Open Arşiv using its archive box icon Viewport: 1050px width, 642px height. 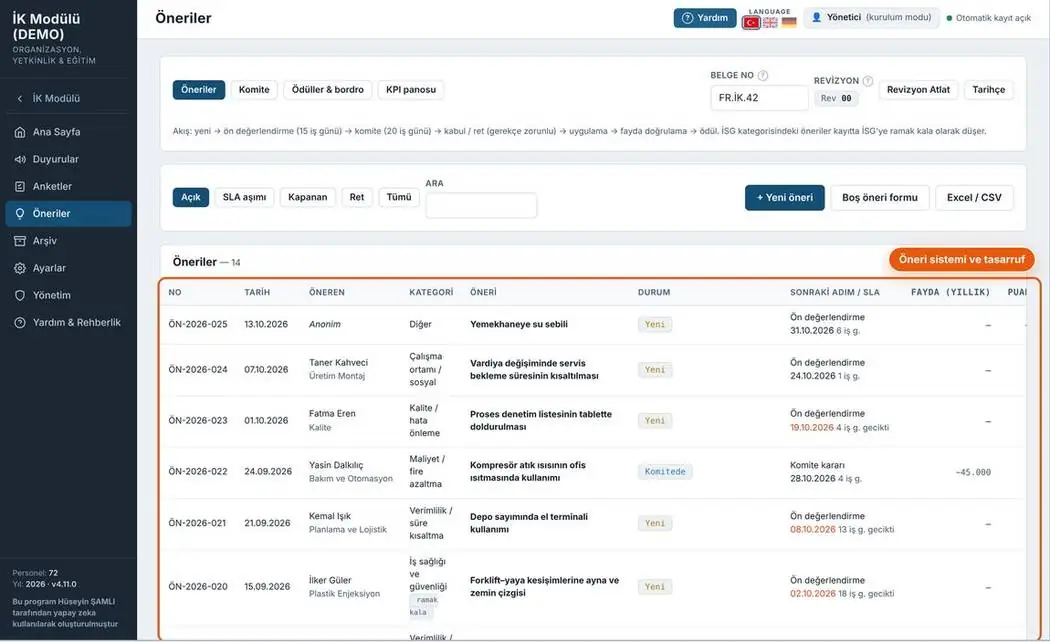[20, 241]
